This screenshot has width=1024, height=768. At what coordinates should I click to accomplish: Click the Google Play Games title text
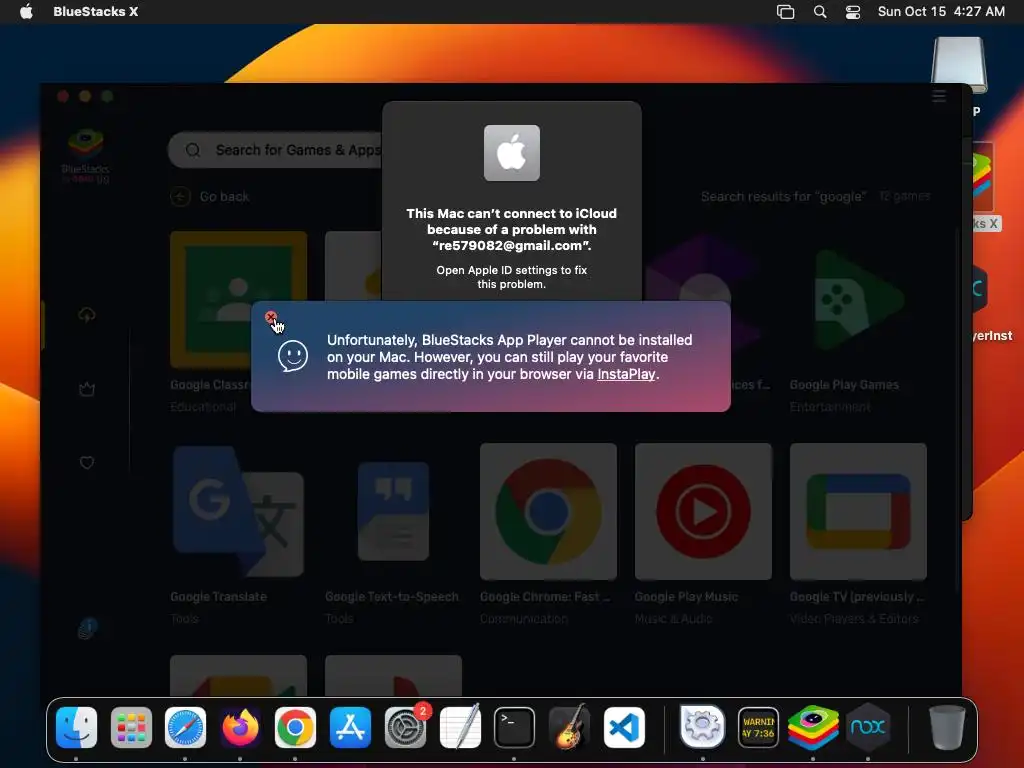(844, 385)
